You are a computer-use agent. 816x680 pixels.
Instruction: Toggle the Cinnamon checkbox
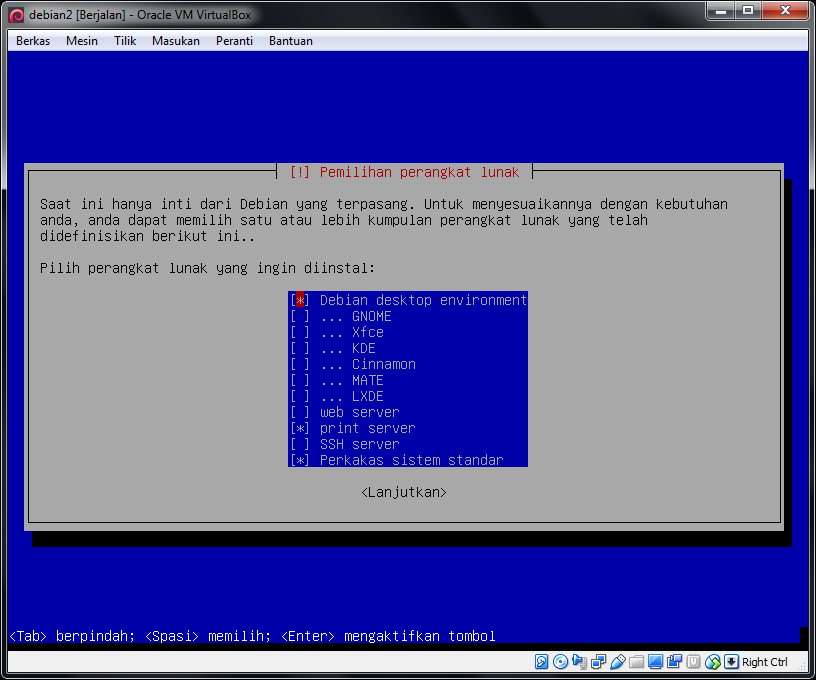[300, 364]
